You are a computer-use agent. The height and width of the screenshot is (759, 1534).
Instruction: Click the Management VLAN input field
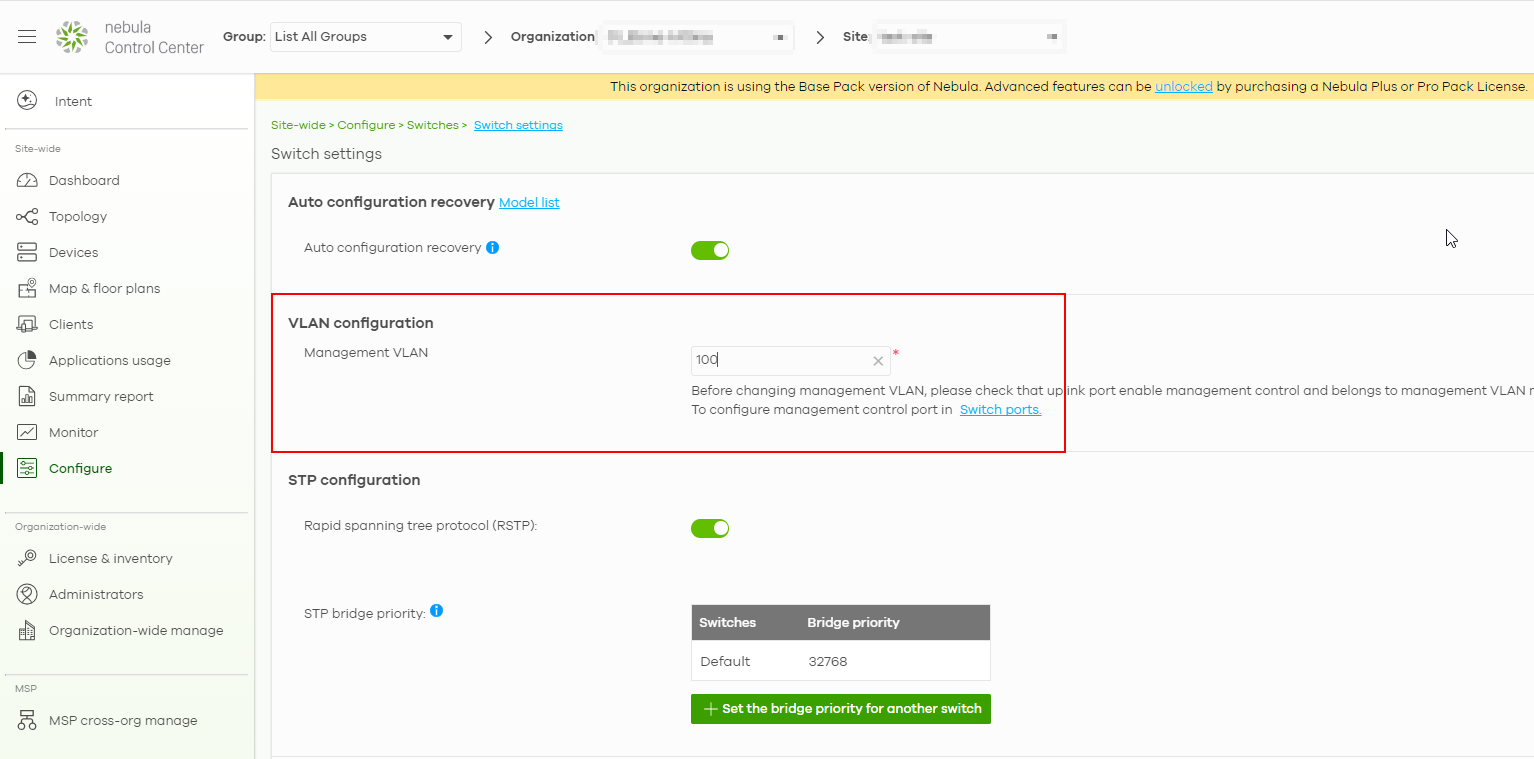(780, 361)
